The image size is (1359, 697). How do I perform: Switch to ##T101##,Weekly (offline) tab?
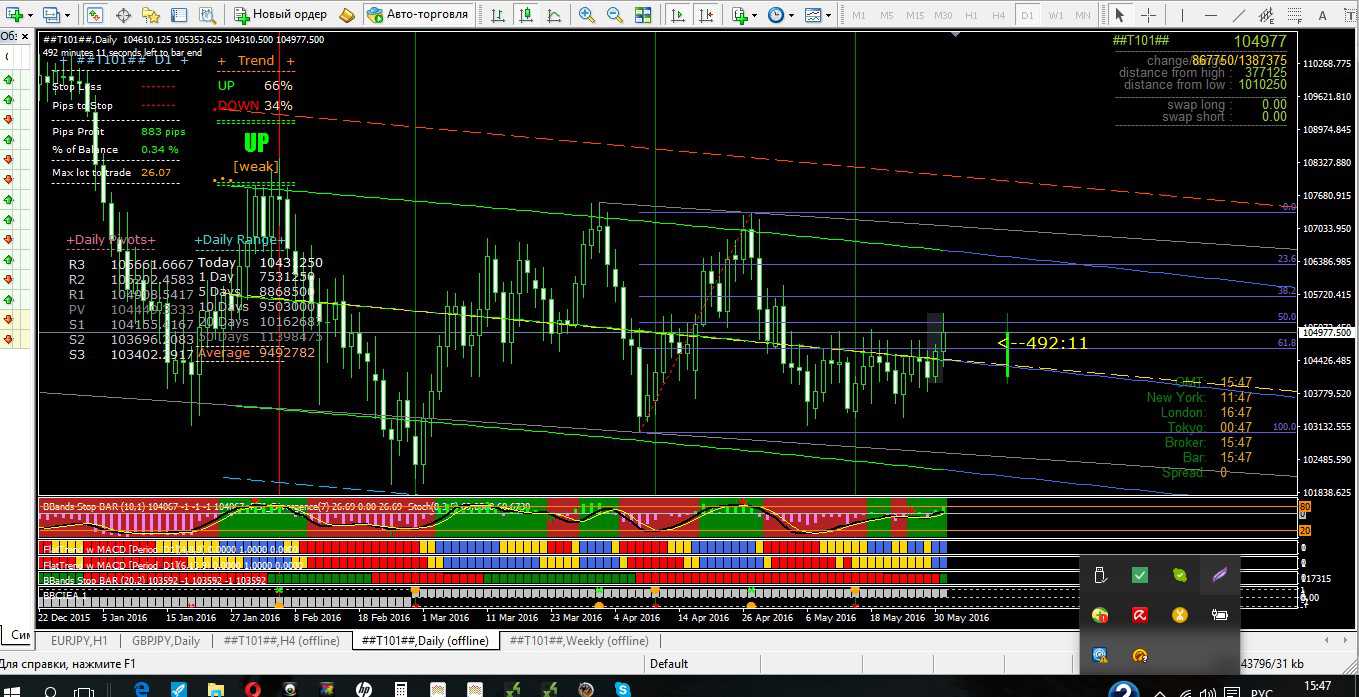578,641
